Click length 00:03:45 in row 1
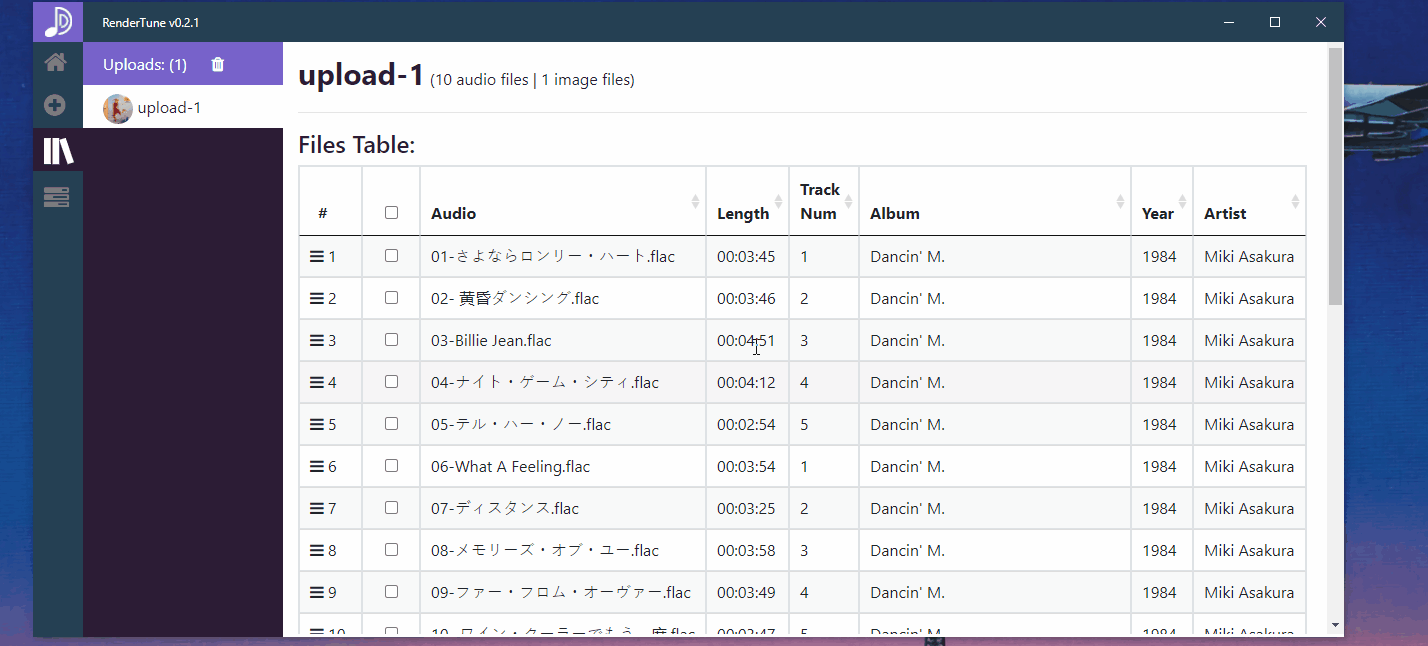The height and width of the screenshot is (646, 1428). tap(746, 256)
